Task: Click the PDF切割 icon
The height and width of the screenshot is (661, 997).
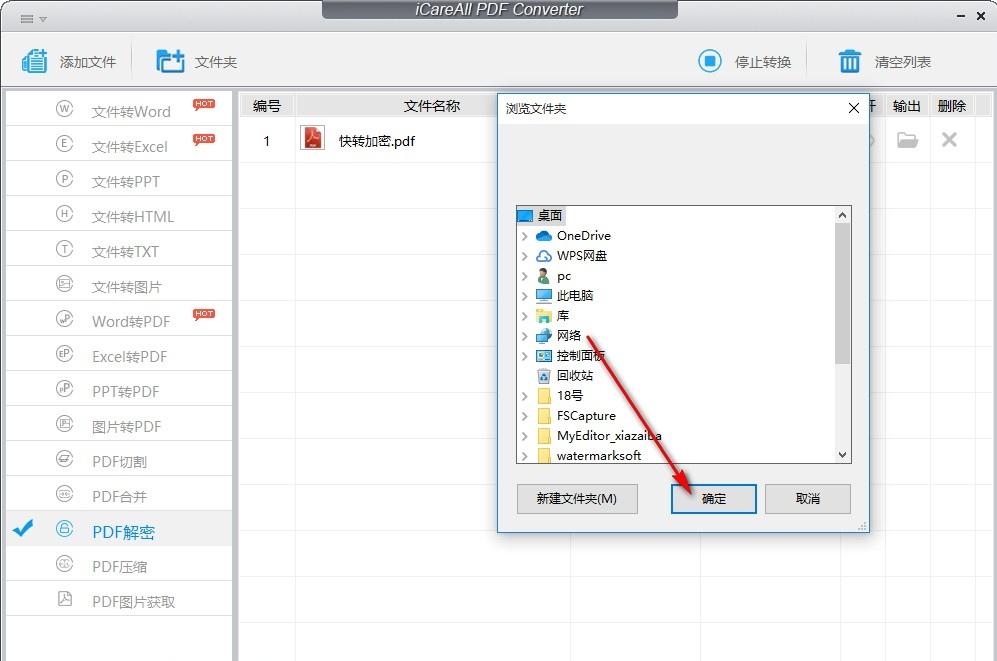Action: [x=64, y=458]
